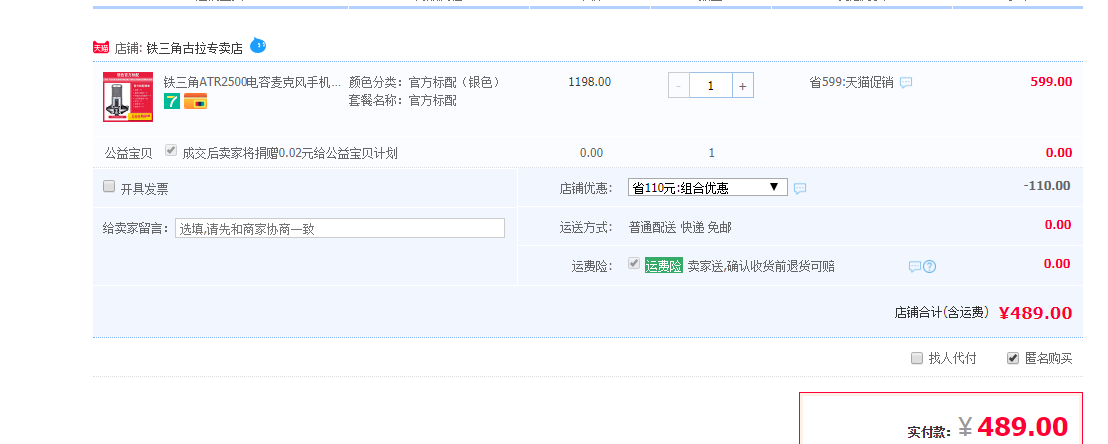
Task: Open the blue Wangwang chat icon by store name
Action: point(259,46)
